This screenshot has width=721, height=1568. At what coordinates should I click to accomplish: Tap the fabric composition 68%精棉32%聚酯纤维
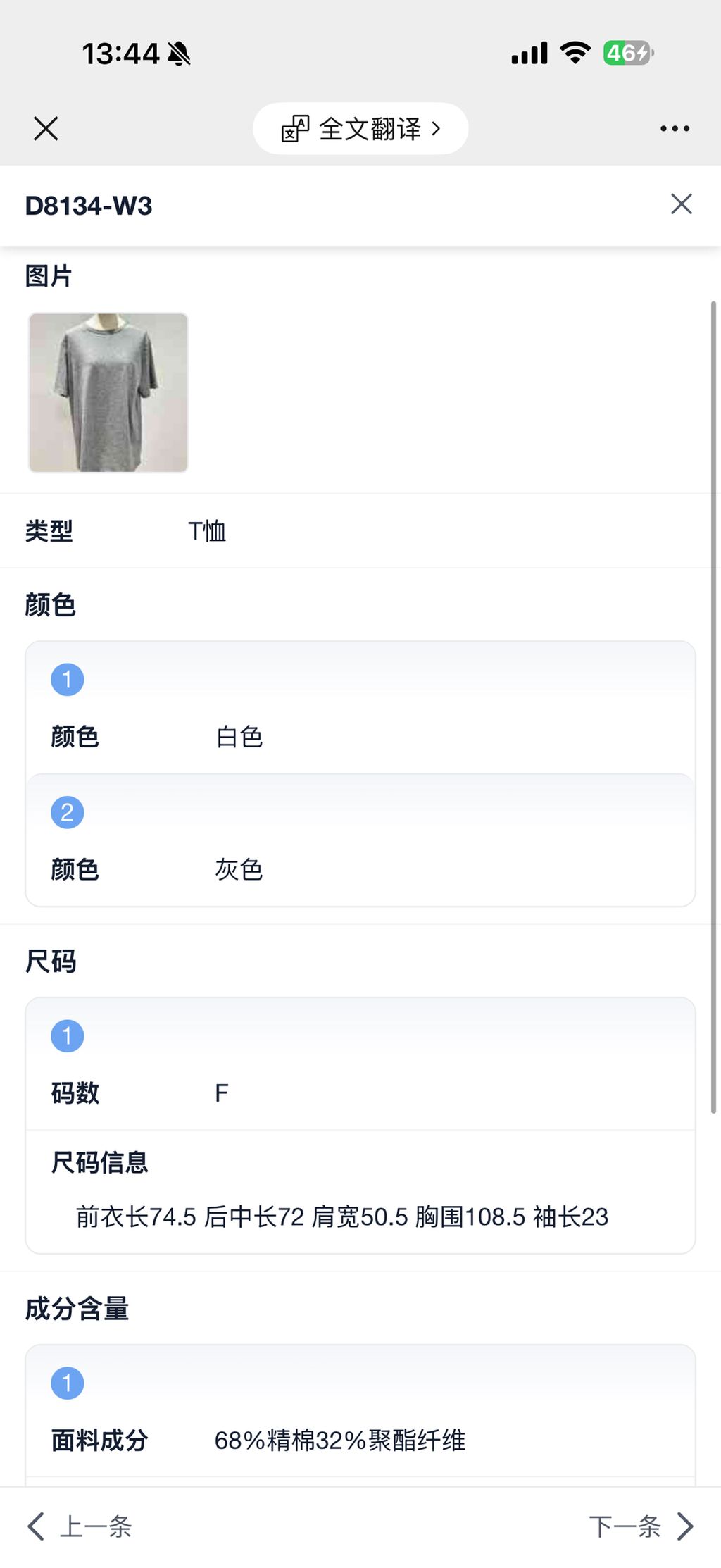pos(339,1441)
